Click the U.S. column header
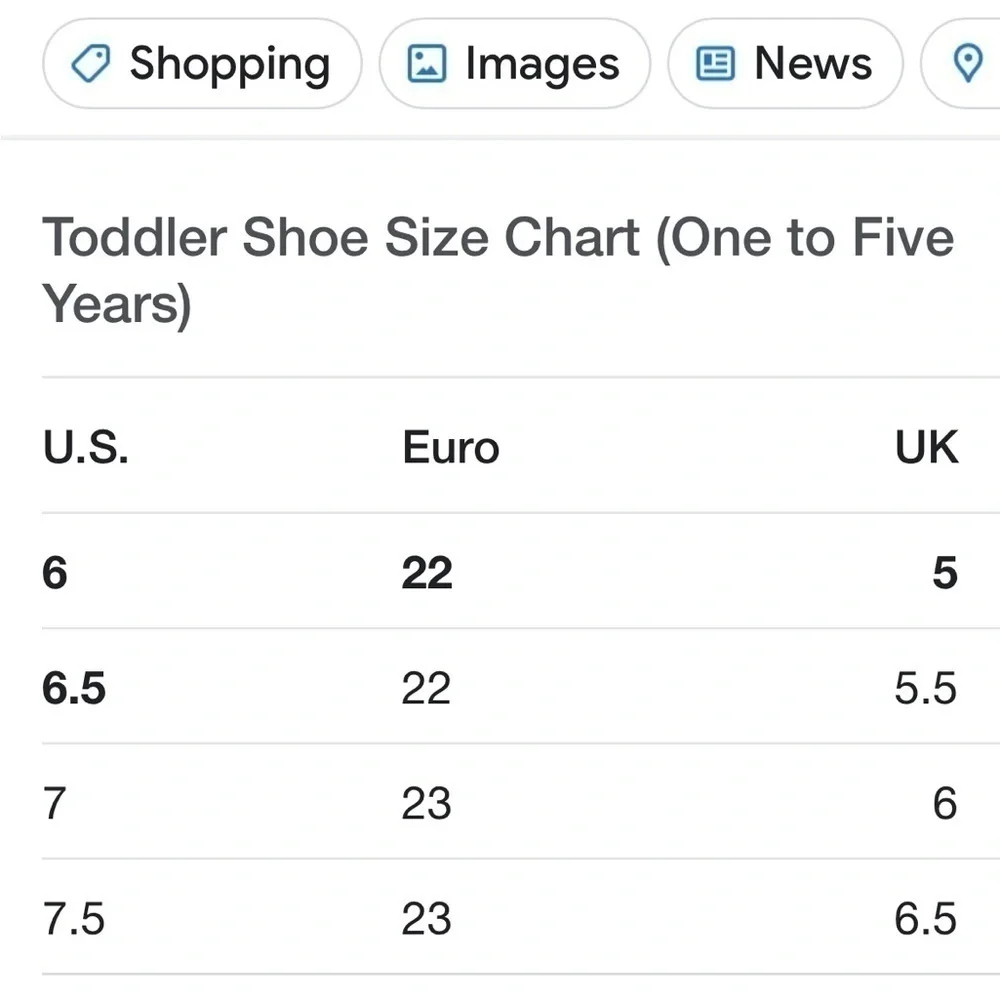Image resolution: width=1000 pixels, height=1000 pixels. (x=85, y=447)
